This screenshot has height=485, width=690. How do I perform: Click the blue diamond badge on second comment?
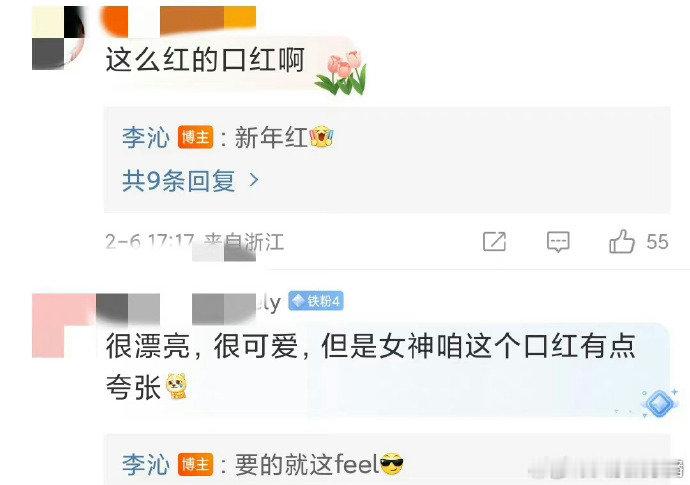tap(659, 403)
